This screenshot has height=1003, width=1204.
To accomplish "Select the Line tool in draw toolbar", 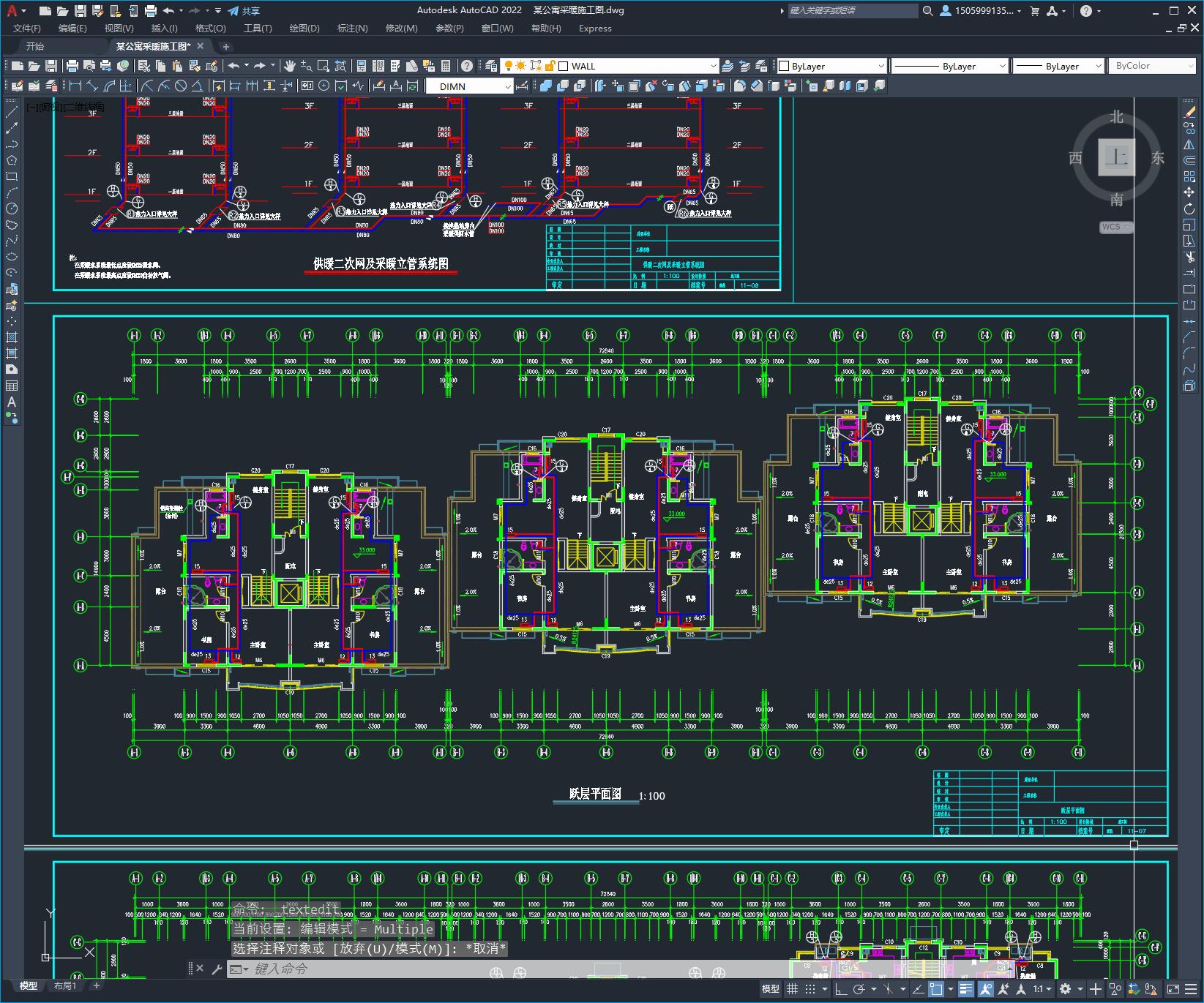I will coord(11,112).
